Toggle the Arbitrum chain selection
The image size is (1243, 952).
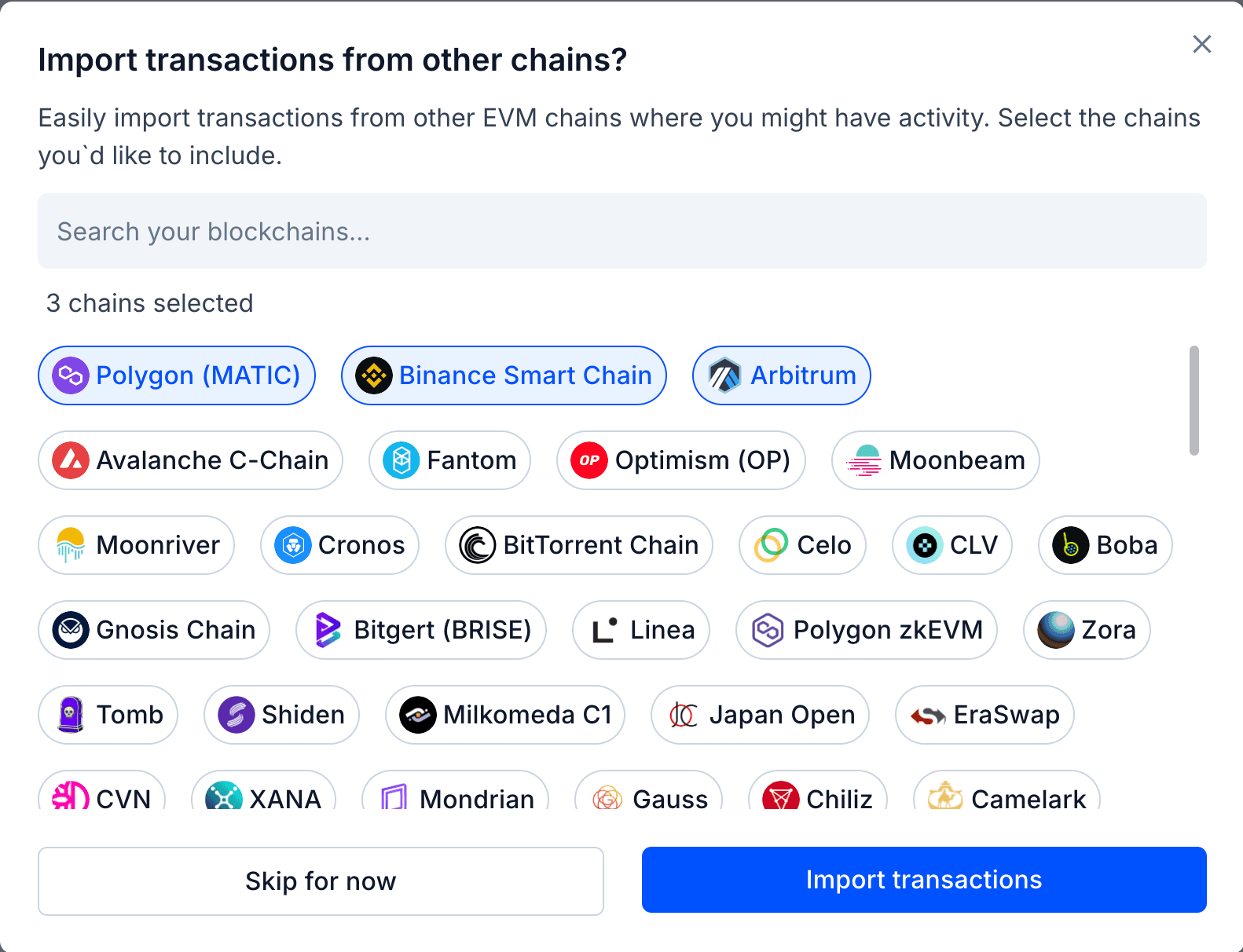tap(781, 375)
